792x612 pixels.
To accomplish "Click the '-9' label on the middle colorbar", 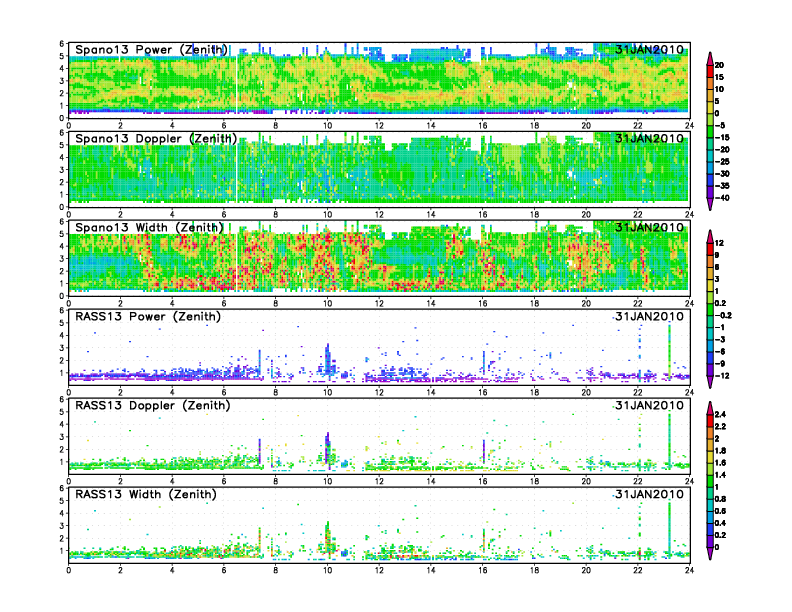I will click(721, 364).
